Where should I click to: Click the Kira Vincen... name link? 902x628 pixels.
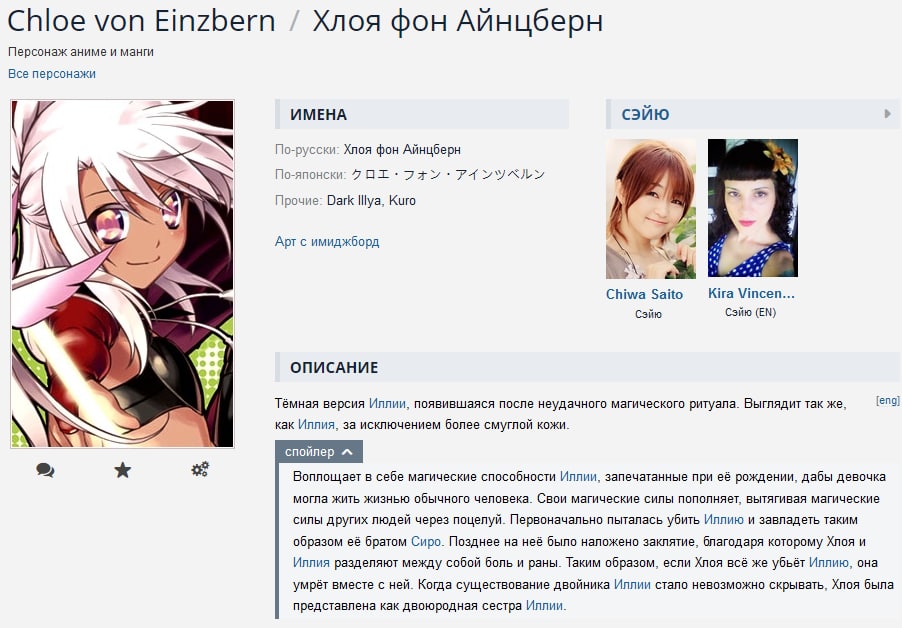[751, 293]
